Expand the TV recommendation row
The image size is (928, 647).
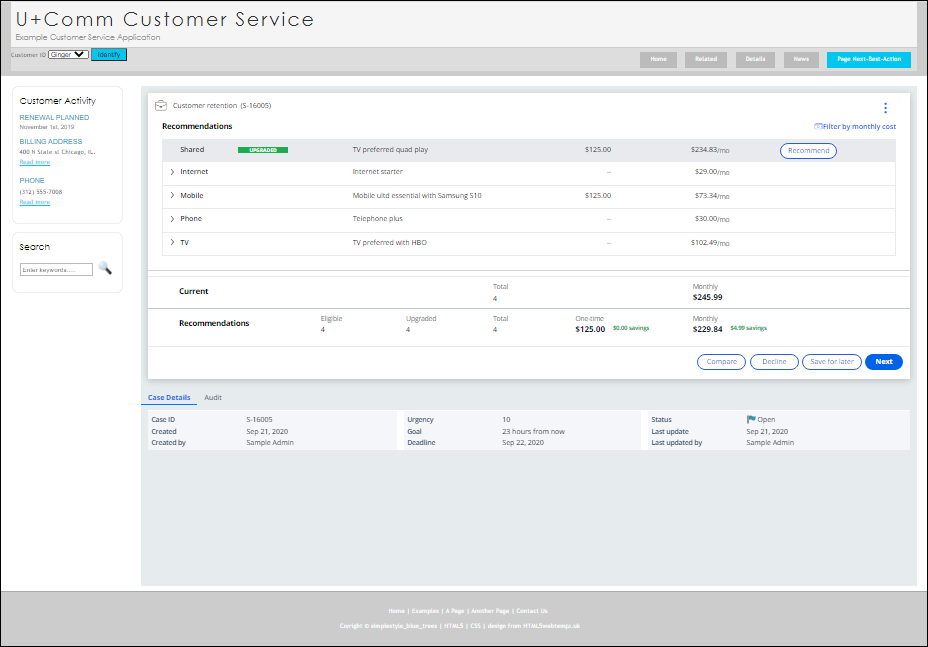[x=173, y=242]
